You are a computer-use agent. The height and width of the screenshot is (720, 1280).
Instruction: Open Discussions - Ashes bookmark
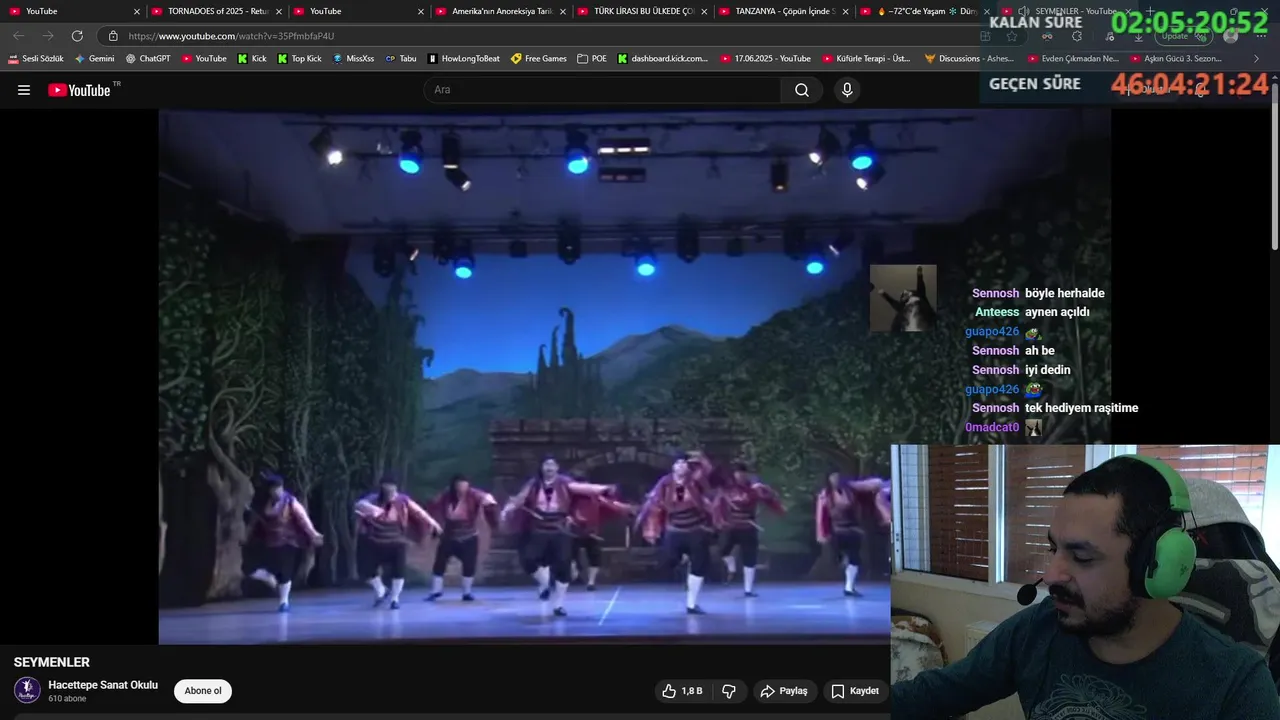point(969,59)
